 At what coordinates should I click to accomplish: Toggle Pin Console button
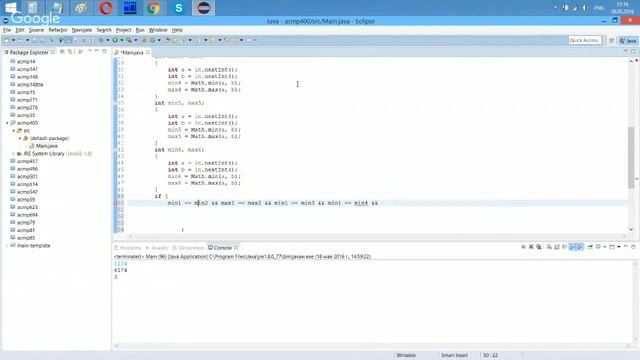[590, 247]
